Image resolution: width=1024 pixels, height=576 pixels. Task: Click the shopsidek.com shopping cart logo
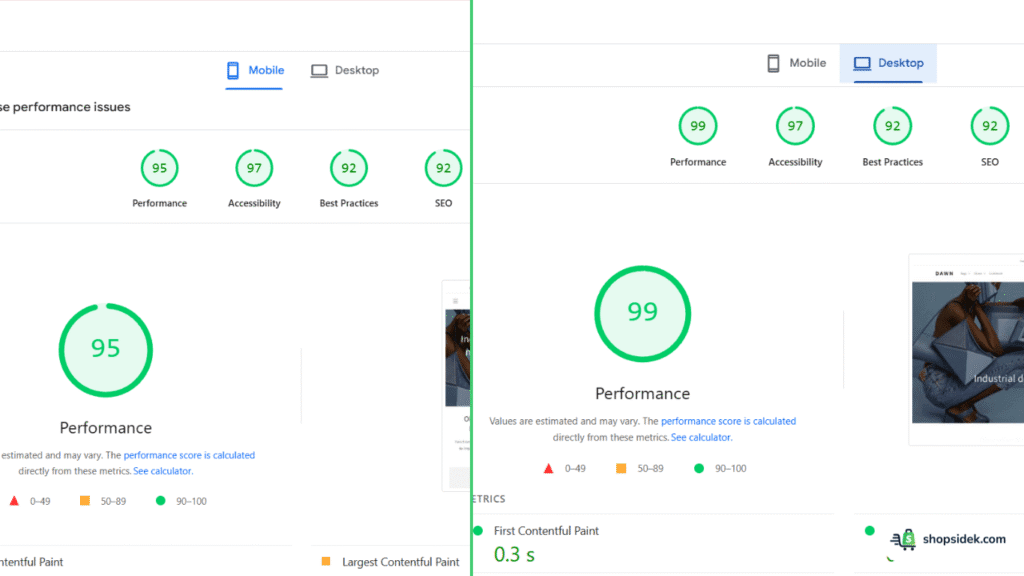(x=903, y=539)
